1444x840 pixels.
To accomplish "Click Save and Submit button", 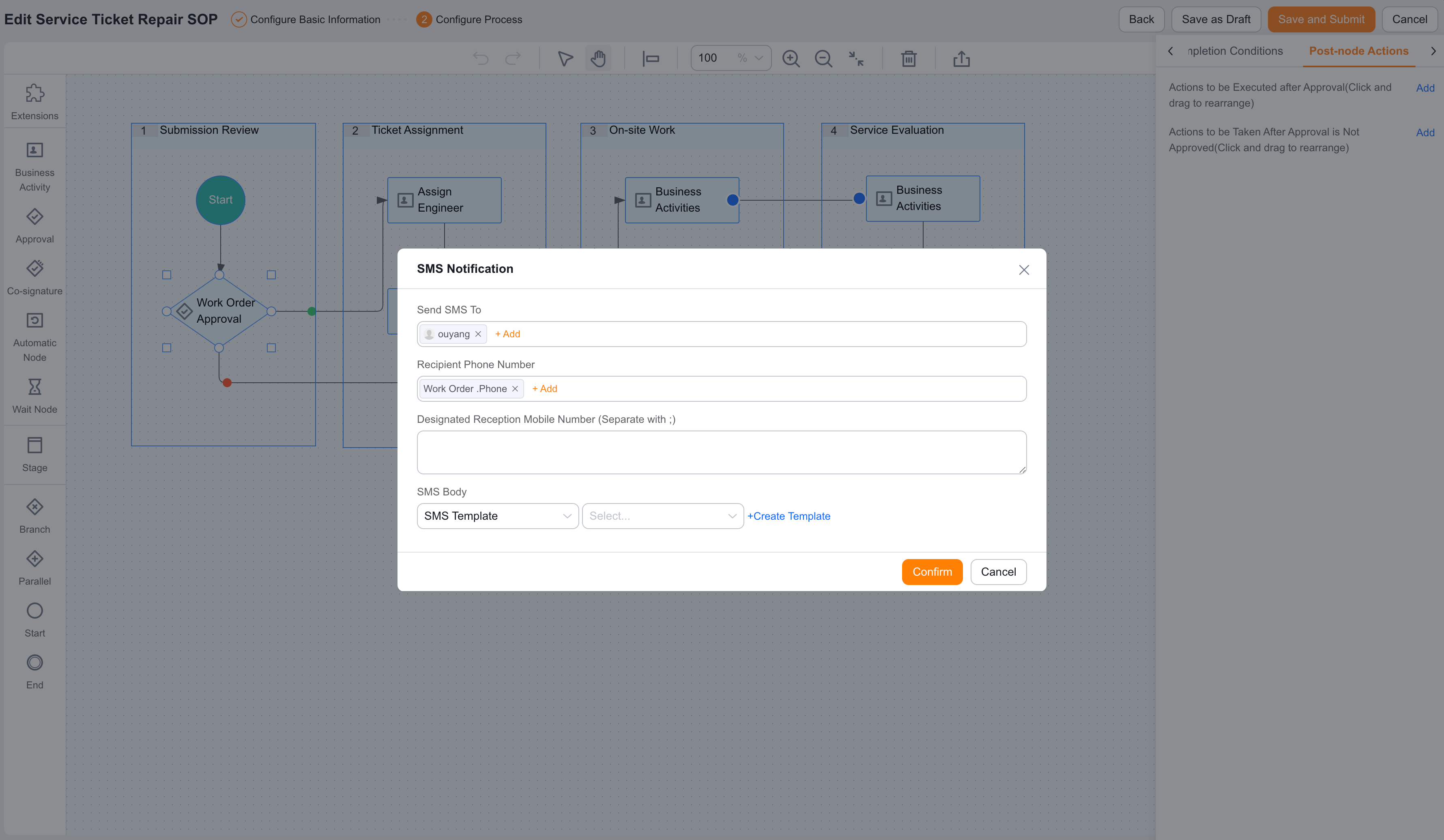I will [x=1321, y=19].
